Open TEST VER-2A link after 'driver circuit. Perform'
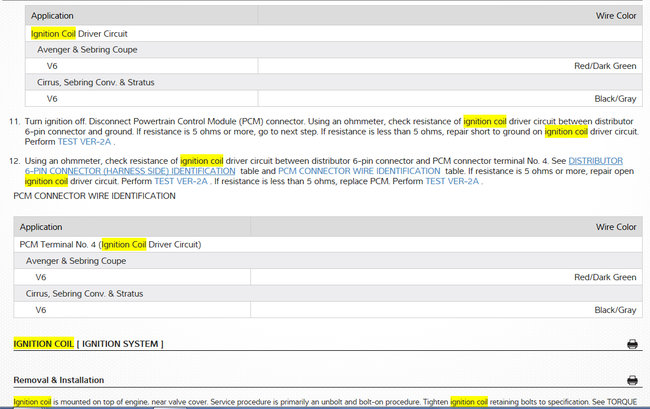Viewport: 650px width, 409px height. point(181,181)
